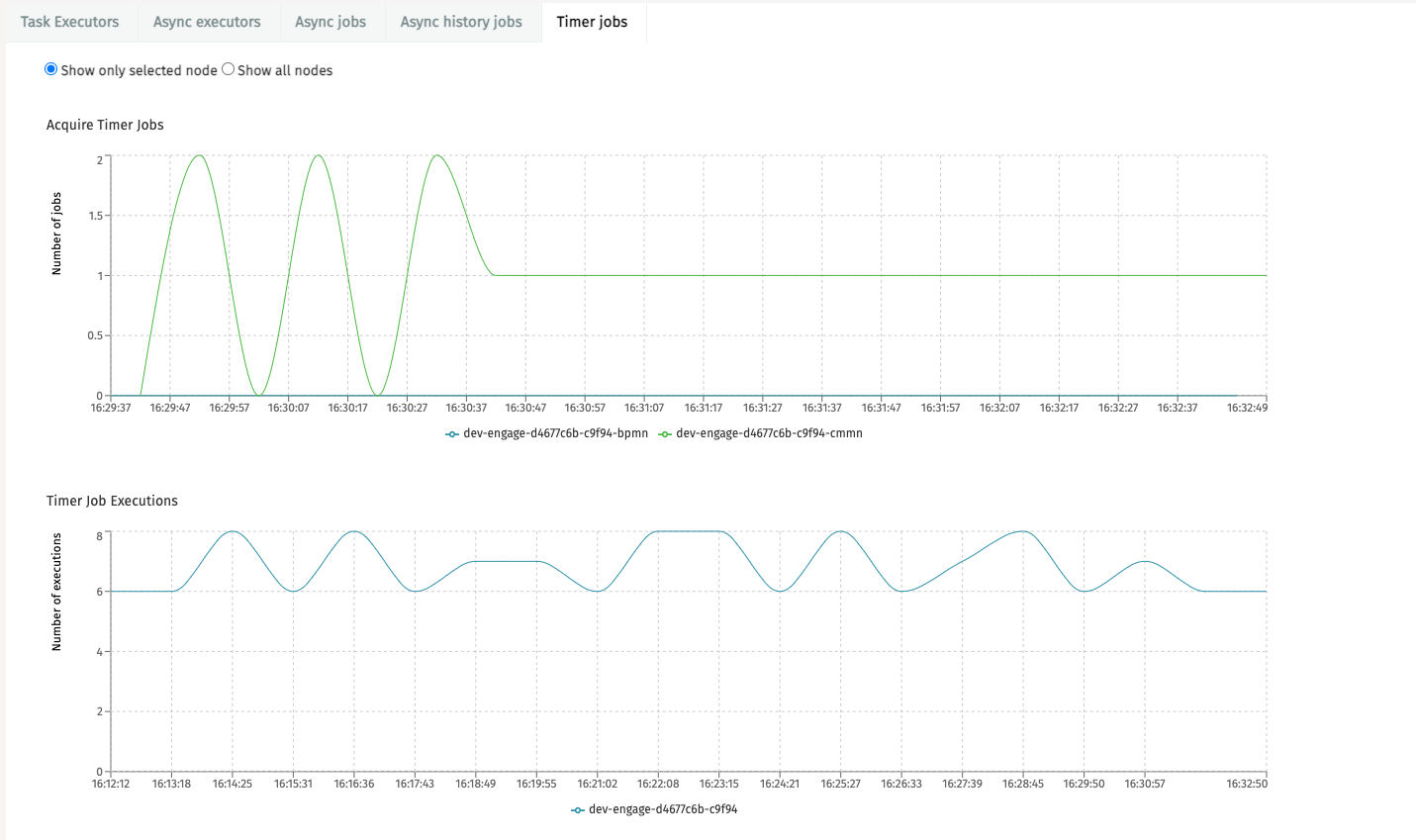The image size is (1416, 840).
Task: Click the third green peak in Acquire Timer Jobs
Action: 436,155
